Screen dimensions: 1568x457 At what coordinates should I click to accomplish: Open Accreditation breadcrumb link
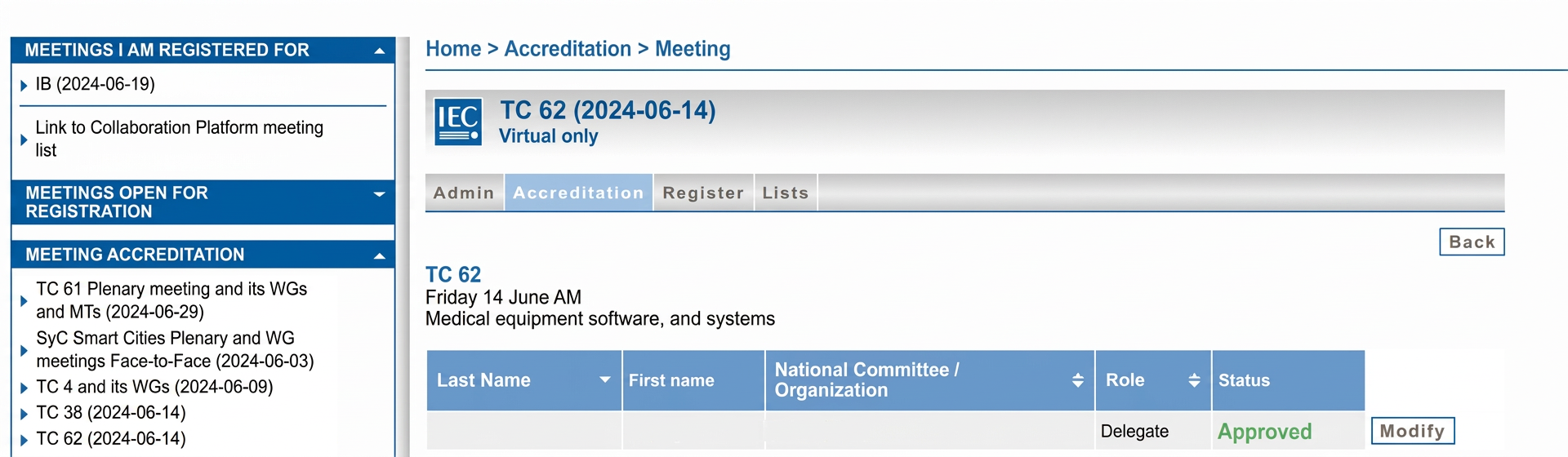[568, 49]
